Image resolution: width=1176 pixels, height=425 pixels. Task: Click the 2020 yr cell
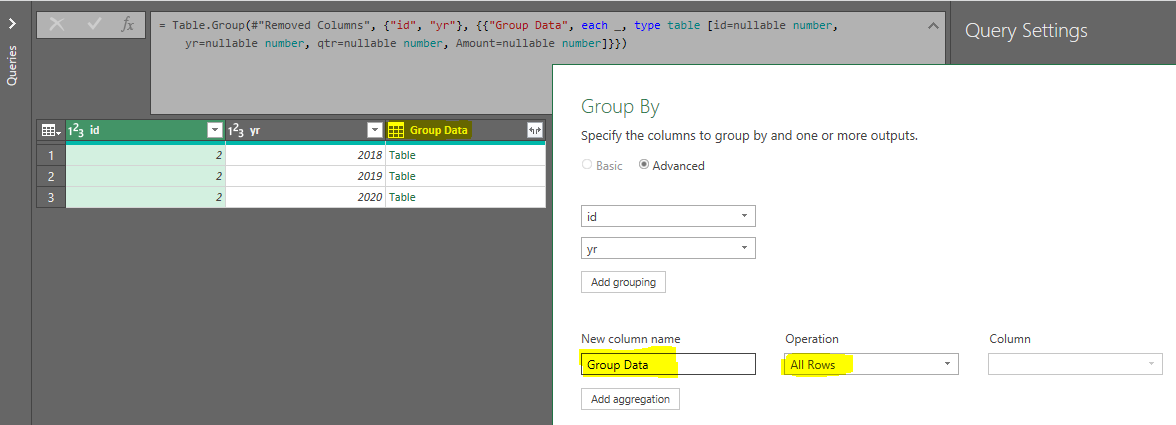pyautogui.click(x=305, y=197)
